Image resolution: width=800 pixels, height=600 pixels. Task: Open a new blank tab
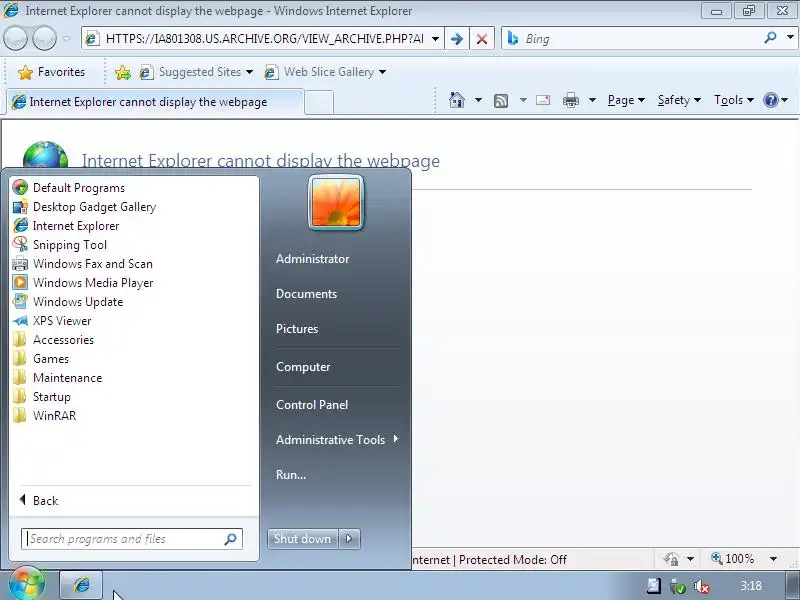319,103
